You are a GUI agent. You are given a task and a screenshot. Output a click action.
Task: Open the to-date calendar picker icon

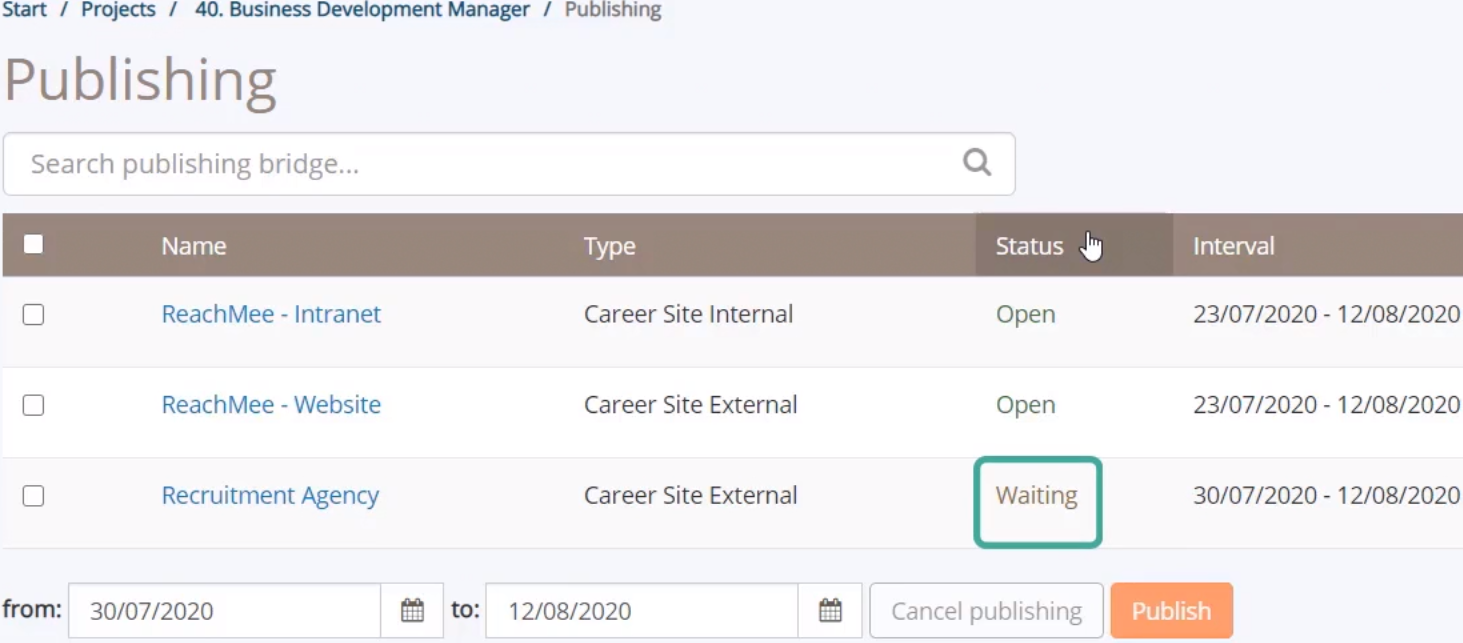[x=830, y=611]
